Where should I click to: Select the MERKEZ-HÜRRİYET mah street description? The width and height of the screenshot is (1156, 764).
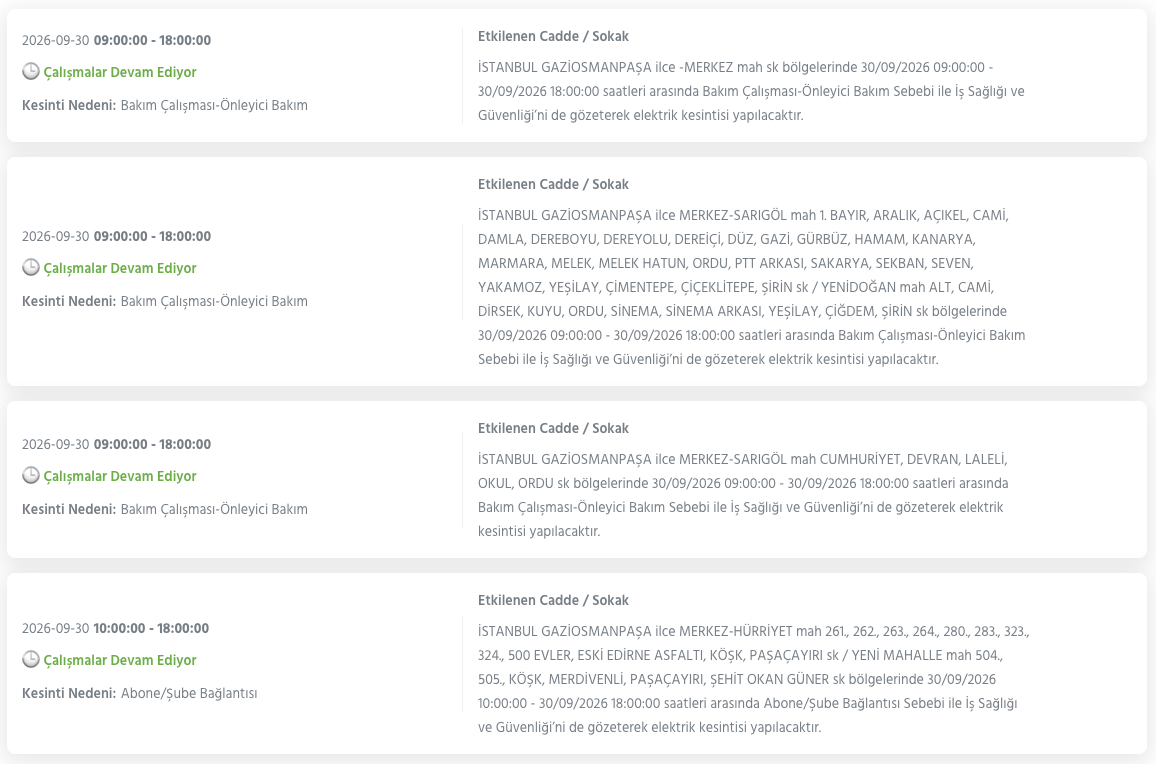[x=753, y=679]
